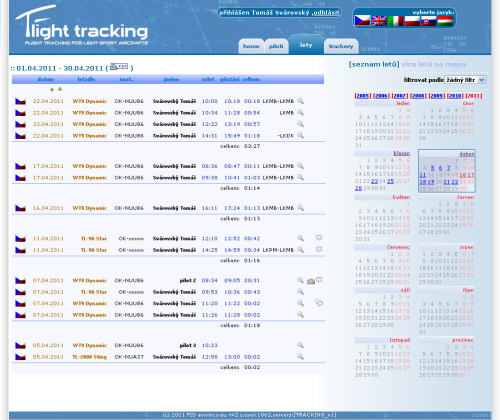Select day 11 in the duben calendar

pyautogui.click(x=423, y=175)
